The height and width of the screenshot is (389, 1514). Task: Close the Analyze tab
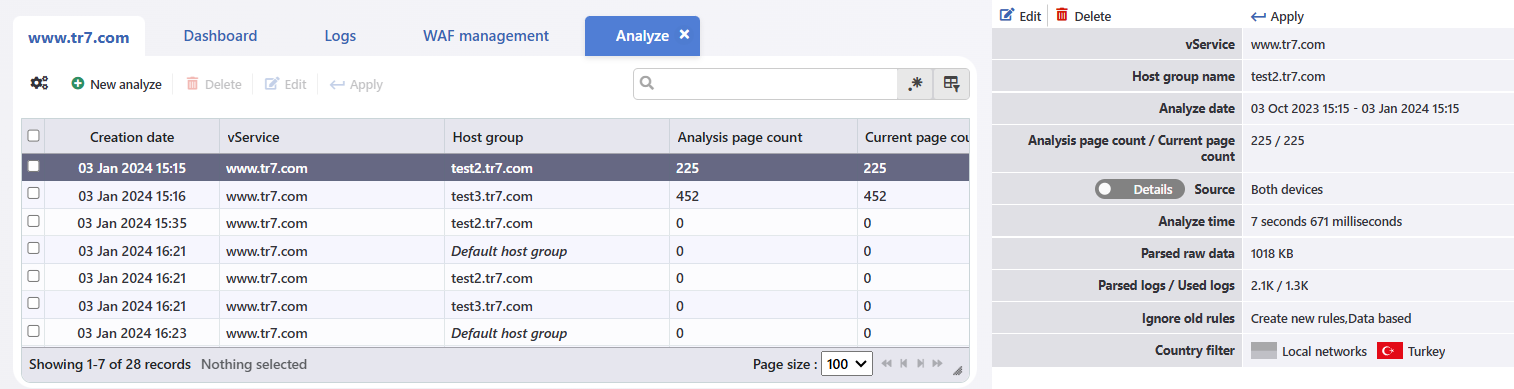[684, 34]
